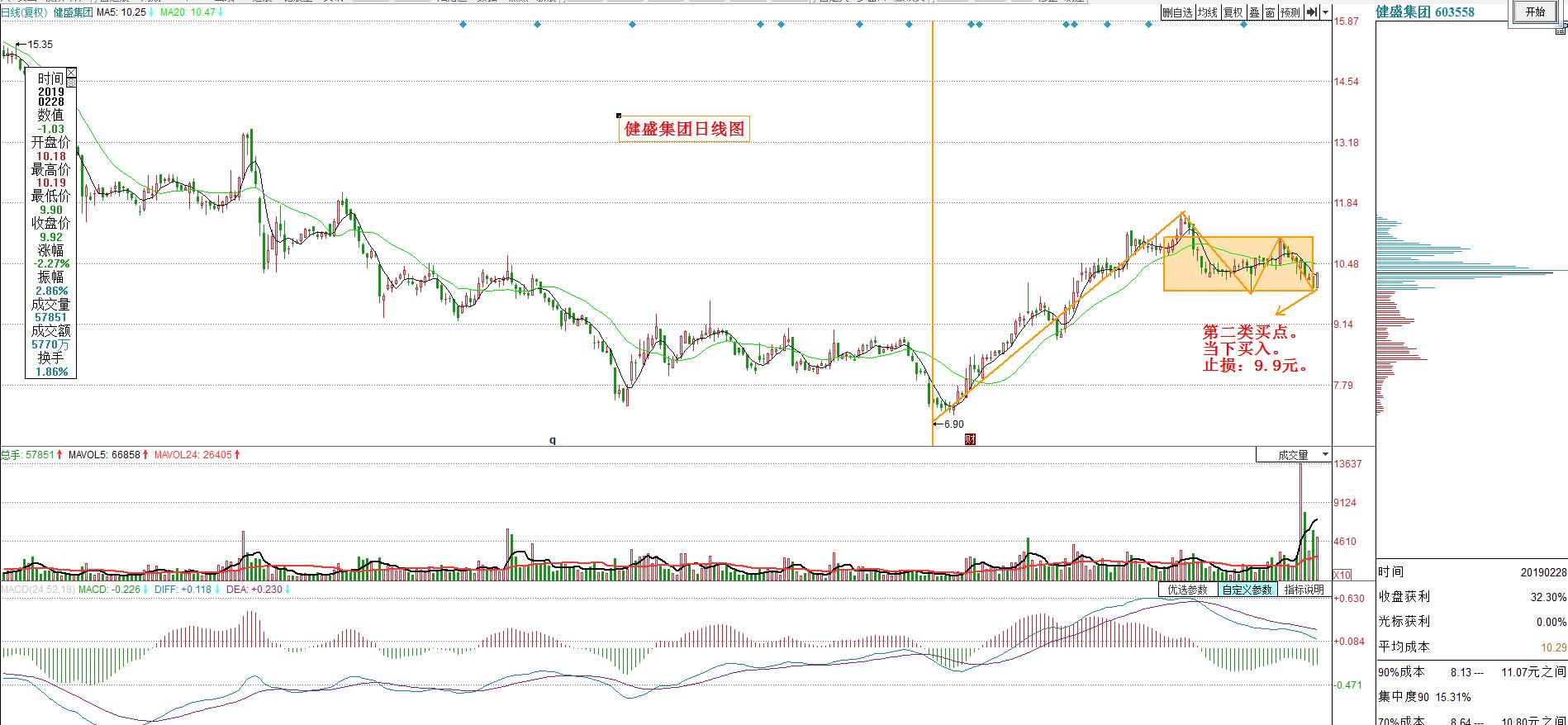Click the 90%成本 range row

click(1472, 672)
